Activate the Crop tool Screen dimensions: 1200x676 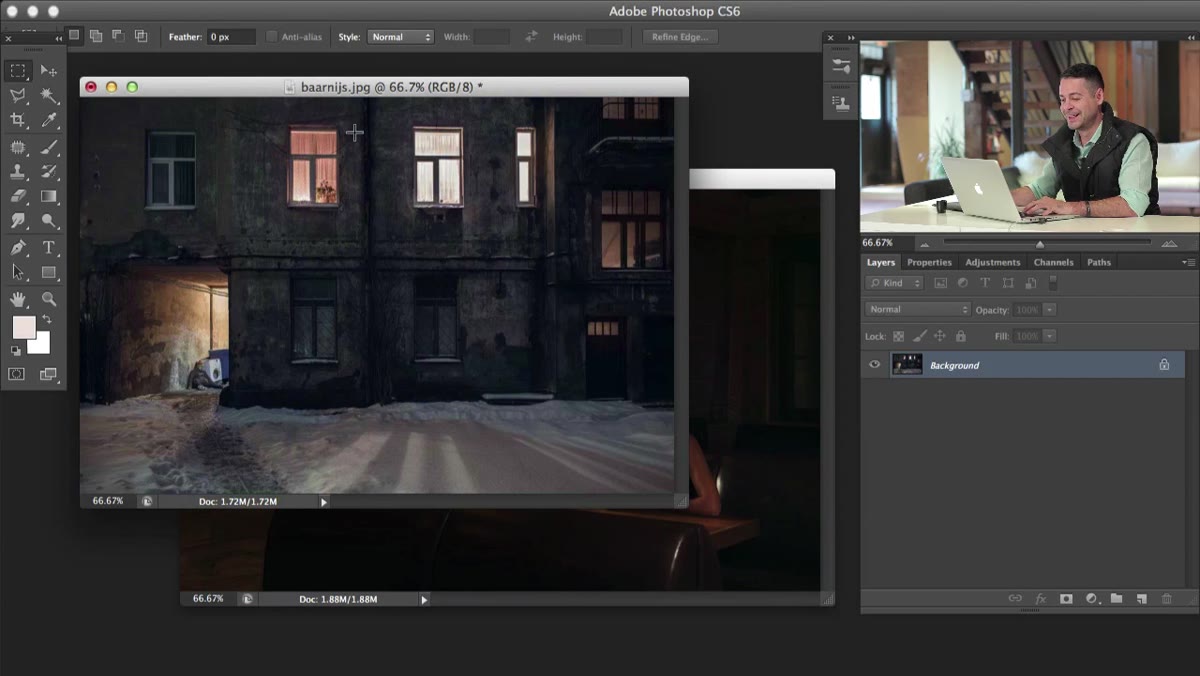click(x=18, y=121)
